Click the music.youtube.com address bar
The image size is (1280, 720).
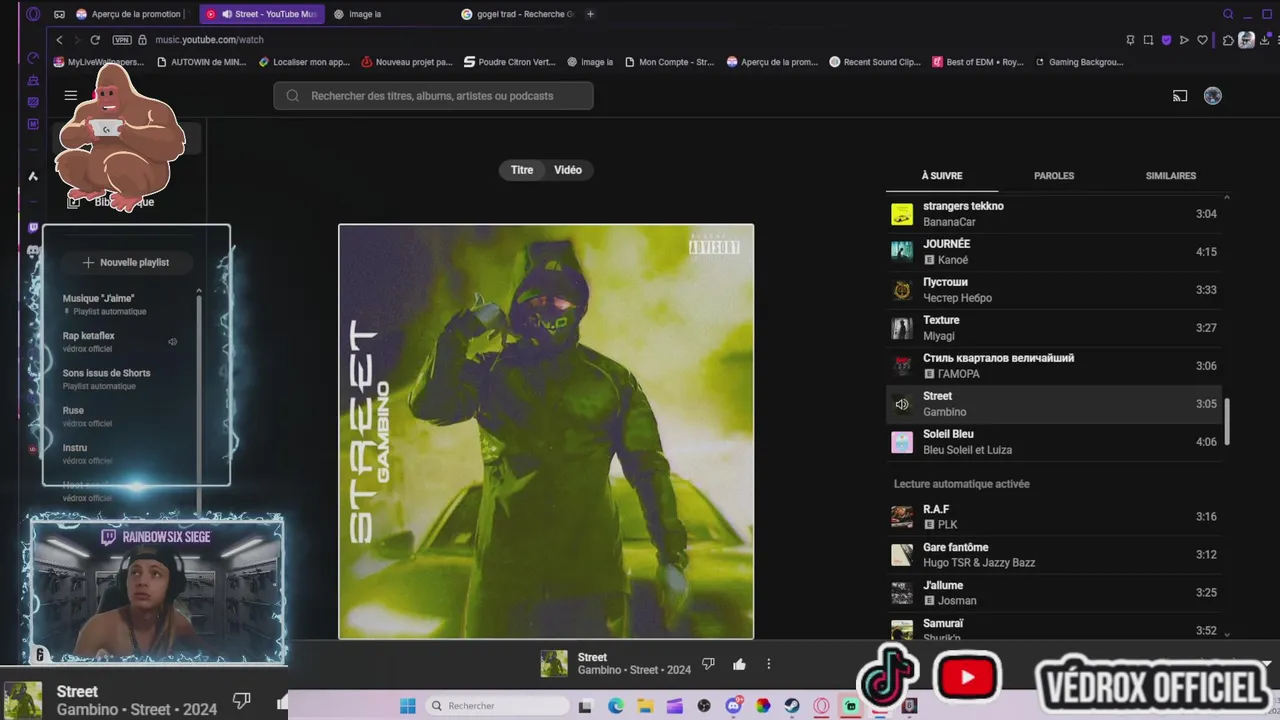[209, 40]
